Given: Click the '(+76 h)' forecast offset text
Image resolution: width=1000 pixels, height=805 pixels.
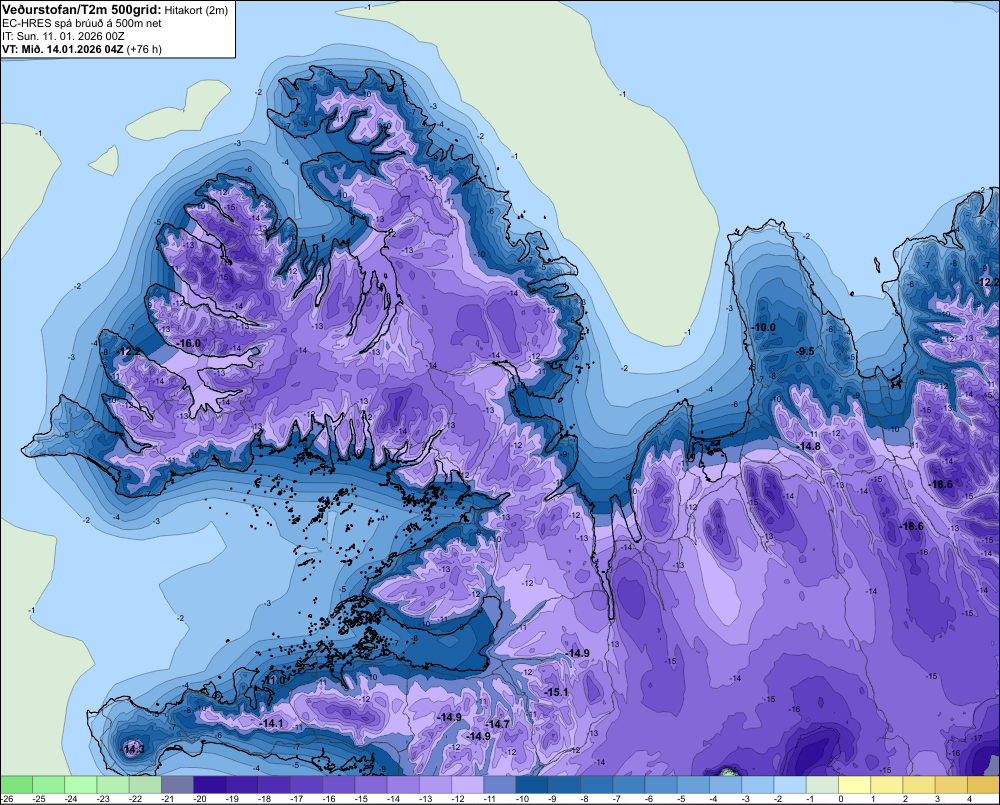Looking at the screenshot, I should tap(144, 49).
